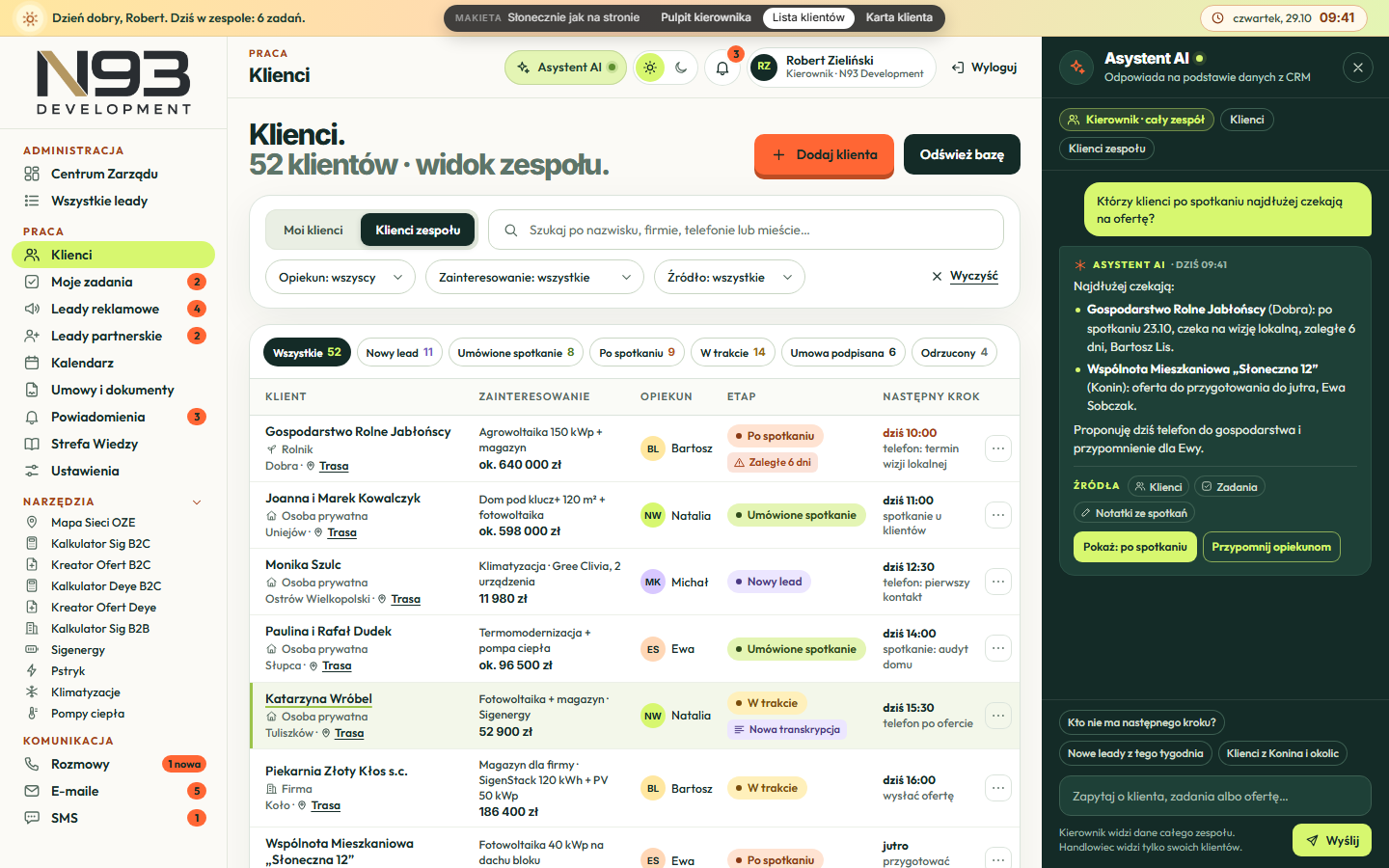Filter by Po spotkaniu tab

pyautogui.click(x=638, y=352)
